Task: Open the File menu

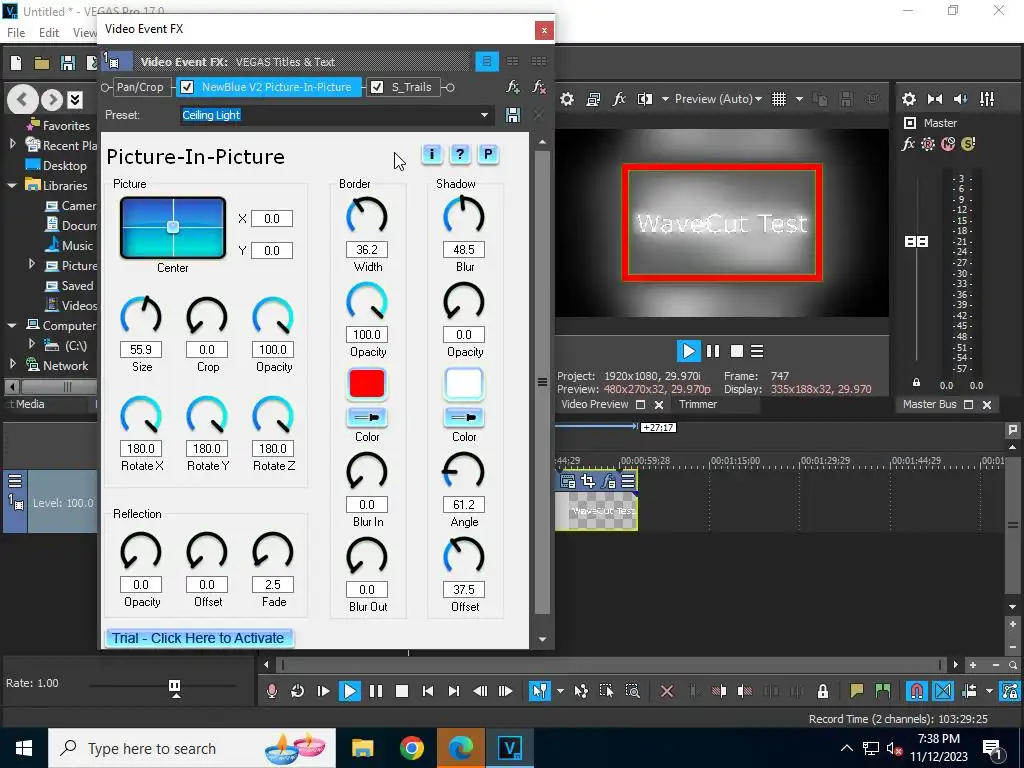Action: point(16,33)
